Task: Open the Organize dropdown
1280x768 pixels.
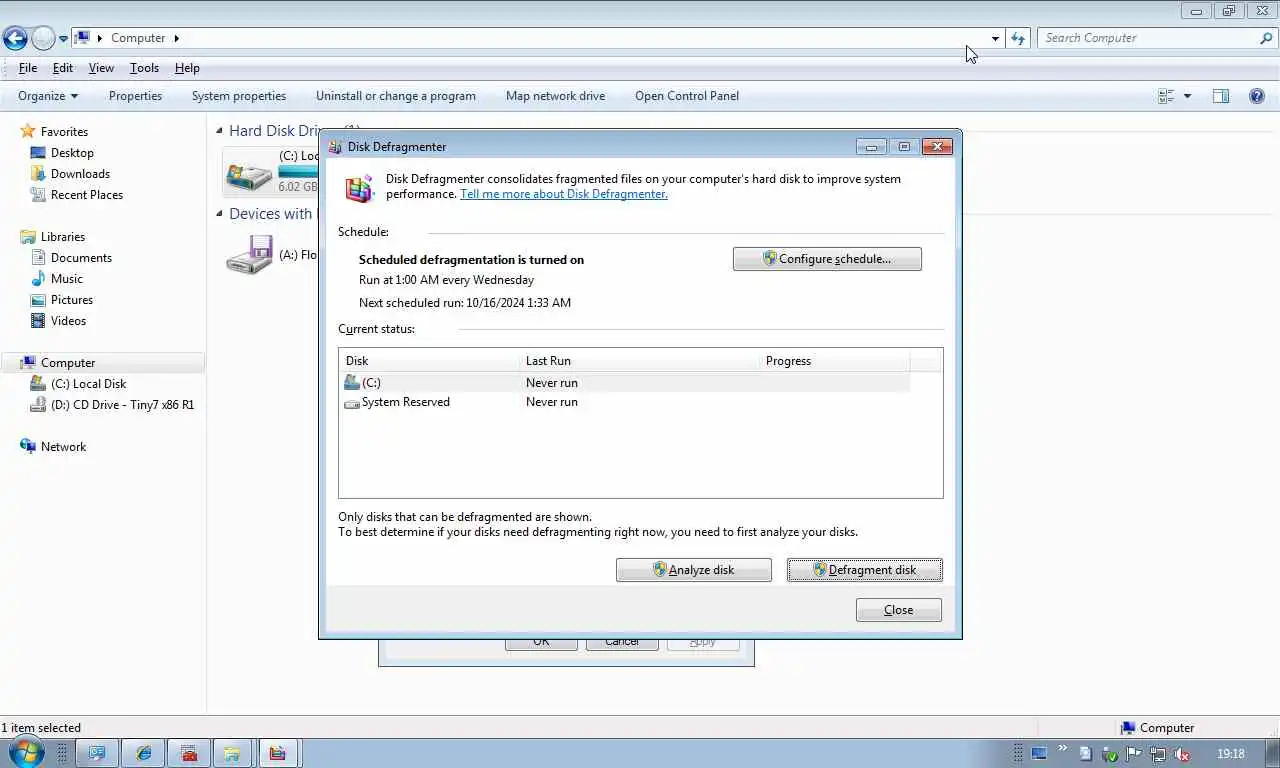Action: tap(48, 96)
